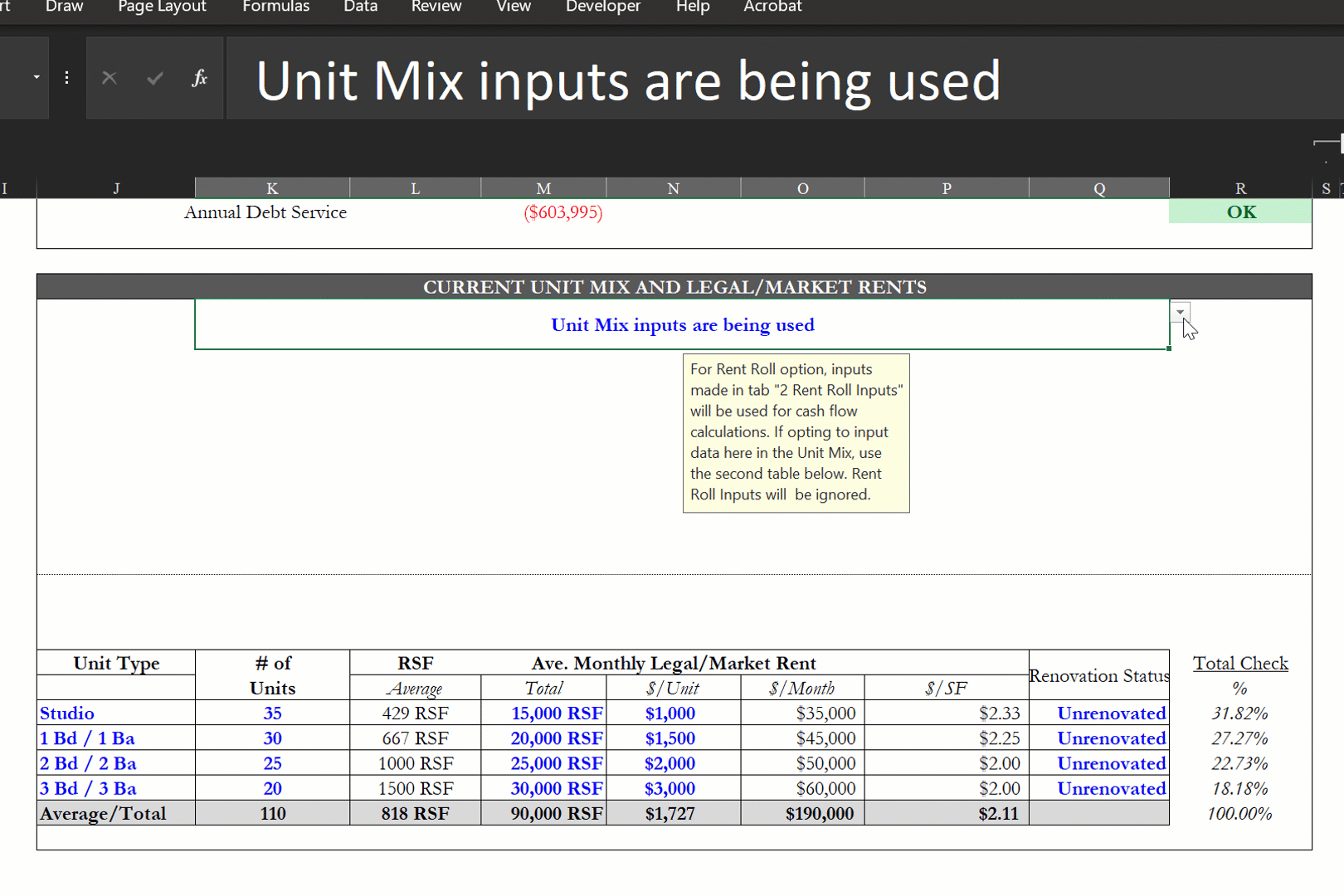This screenshot has width=1344, height=896.
Task: Click the green OK check cell
Action: (x=1240, y=212)
